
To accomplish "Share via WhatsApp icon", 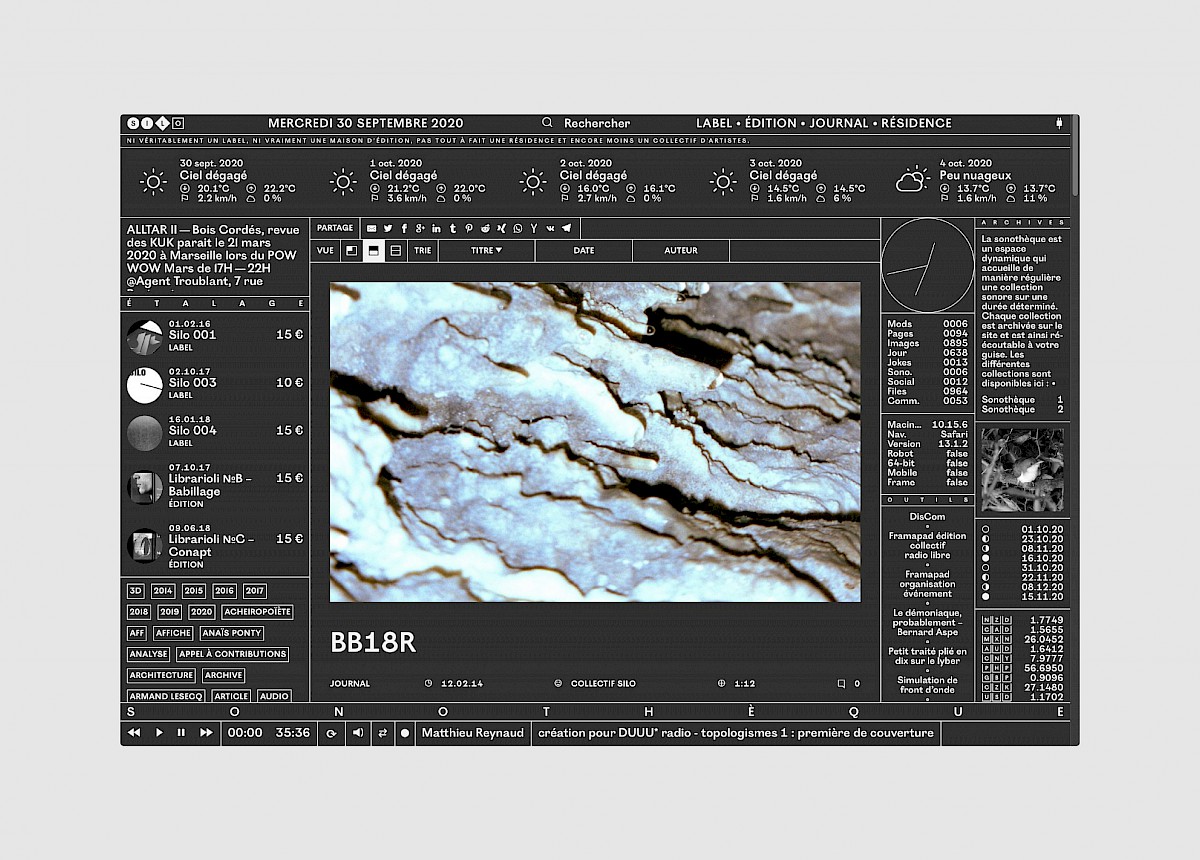I will coord(517,228).
